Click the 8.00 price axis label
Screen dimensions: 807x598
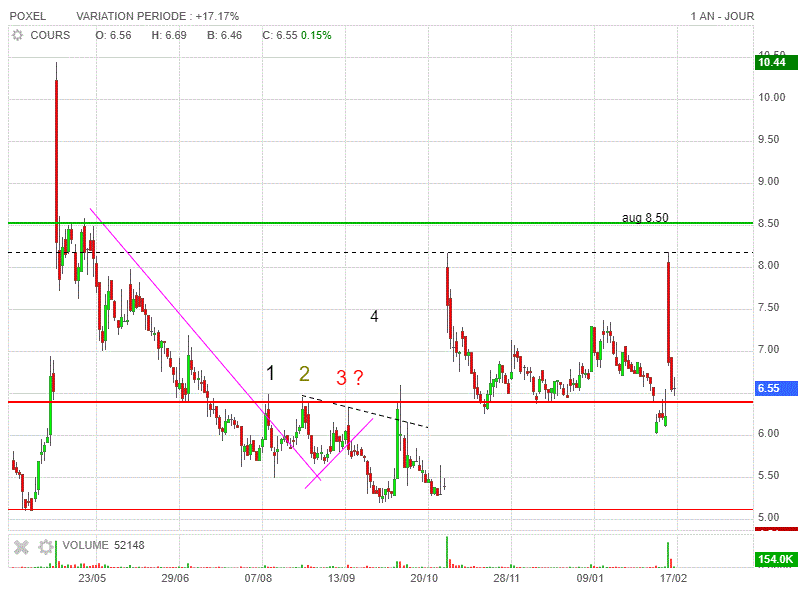tap(768, 266)
